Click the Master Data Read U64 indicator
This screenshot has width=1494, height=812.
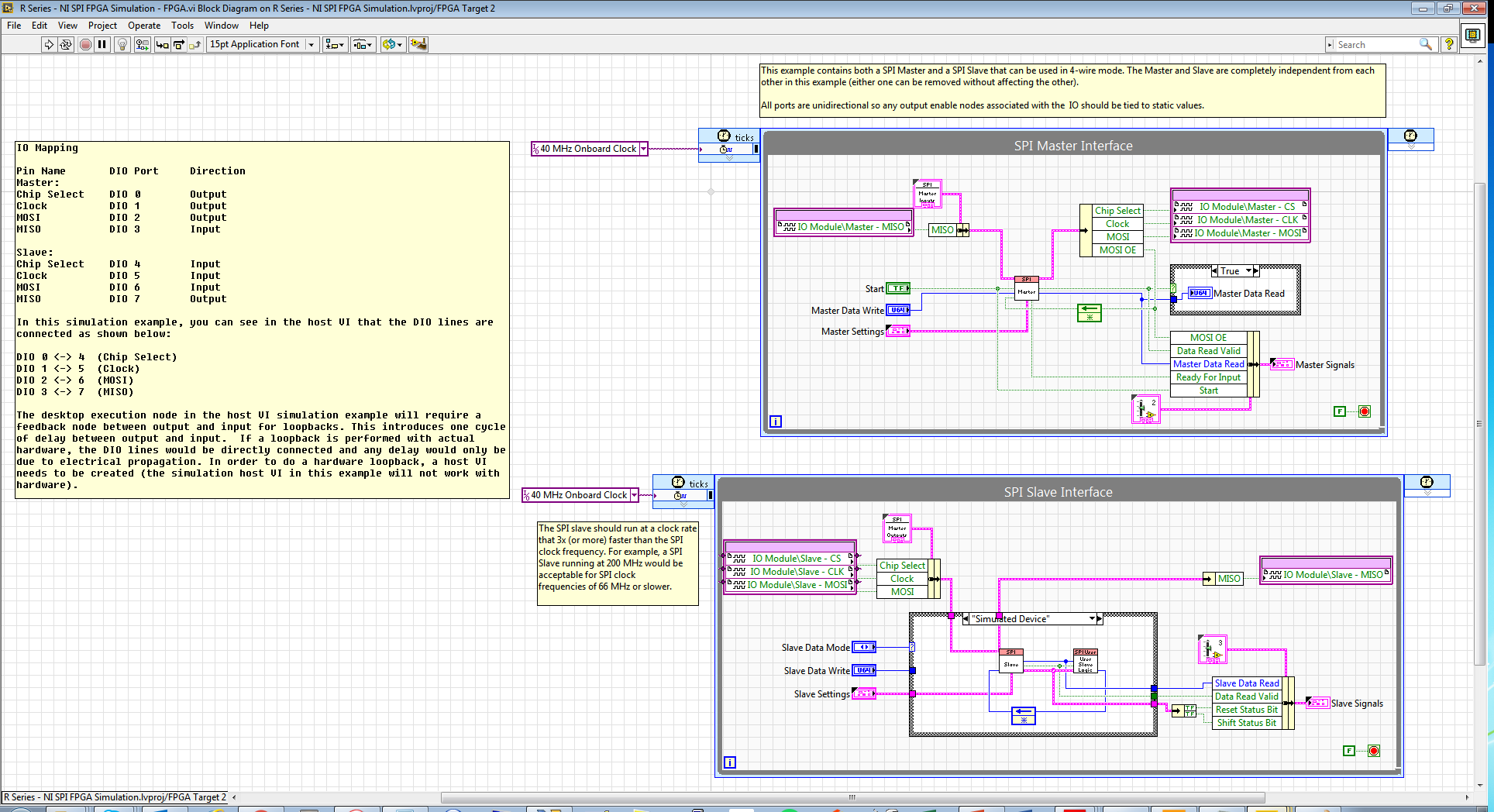coord(1200,293)
